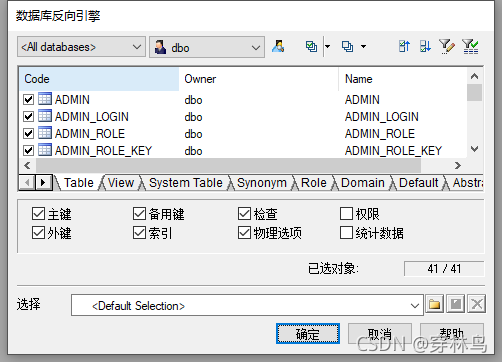Image resolution: width=502 pixels, height=362 pixels.
Task: Click Move Selected to Bottom icon
Action: point(425,46)
